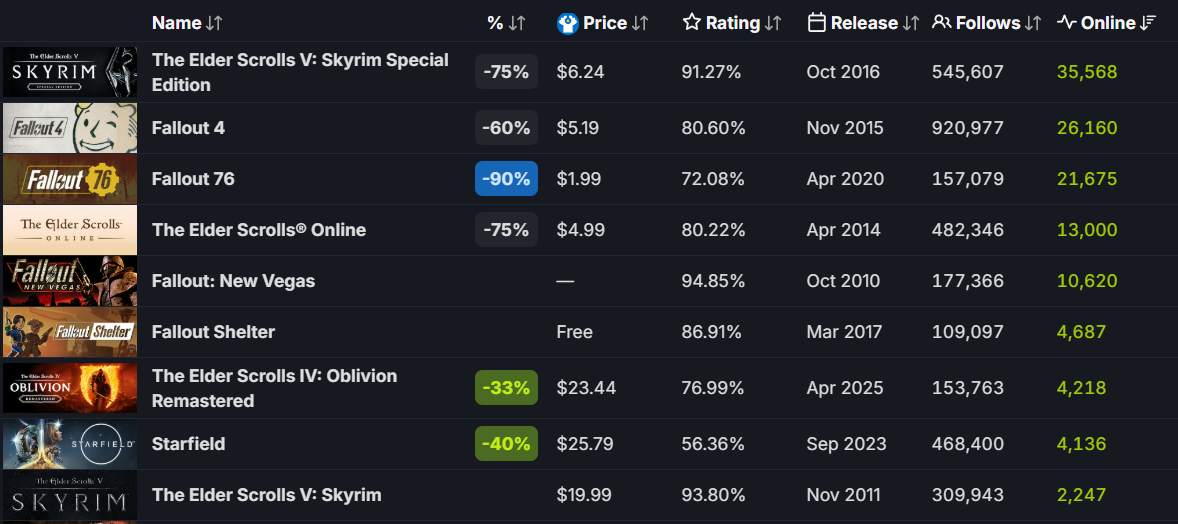Click descending sort icon beside Online
Screen dimensions: 1178x524
(x=1149, y=23)
